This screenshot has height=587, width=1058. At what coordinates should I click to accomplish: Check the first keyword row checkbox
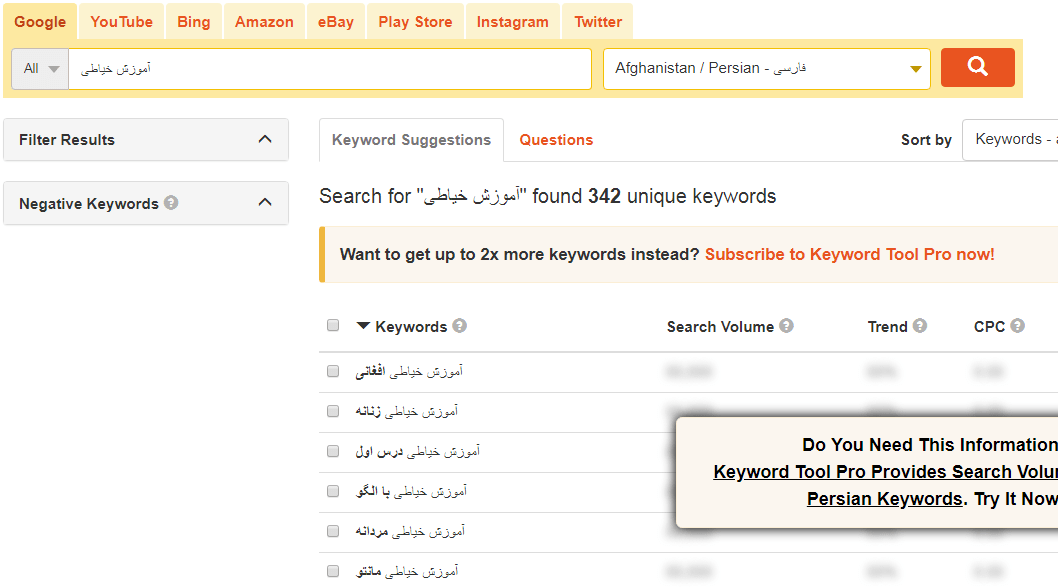click(333, 371)
